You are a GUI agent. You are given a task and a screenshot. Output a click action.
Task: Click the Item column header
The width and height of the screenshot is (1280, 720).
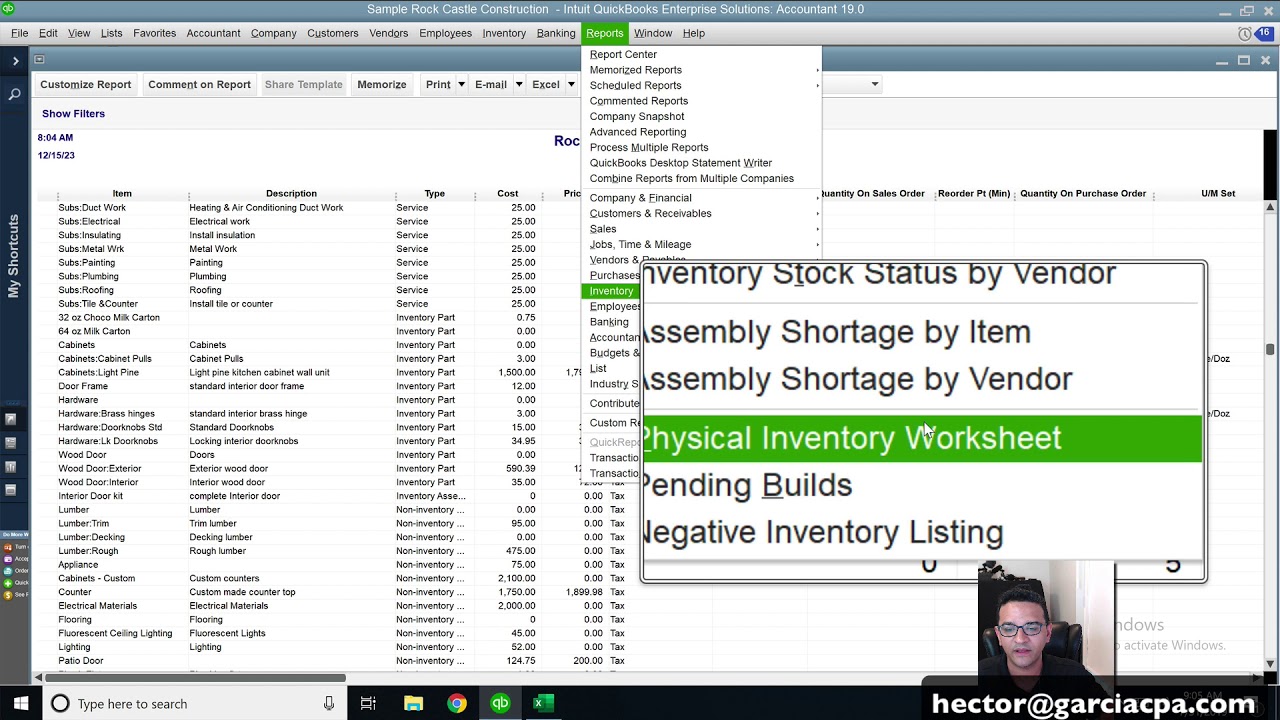tap(122, 194)
